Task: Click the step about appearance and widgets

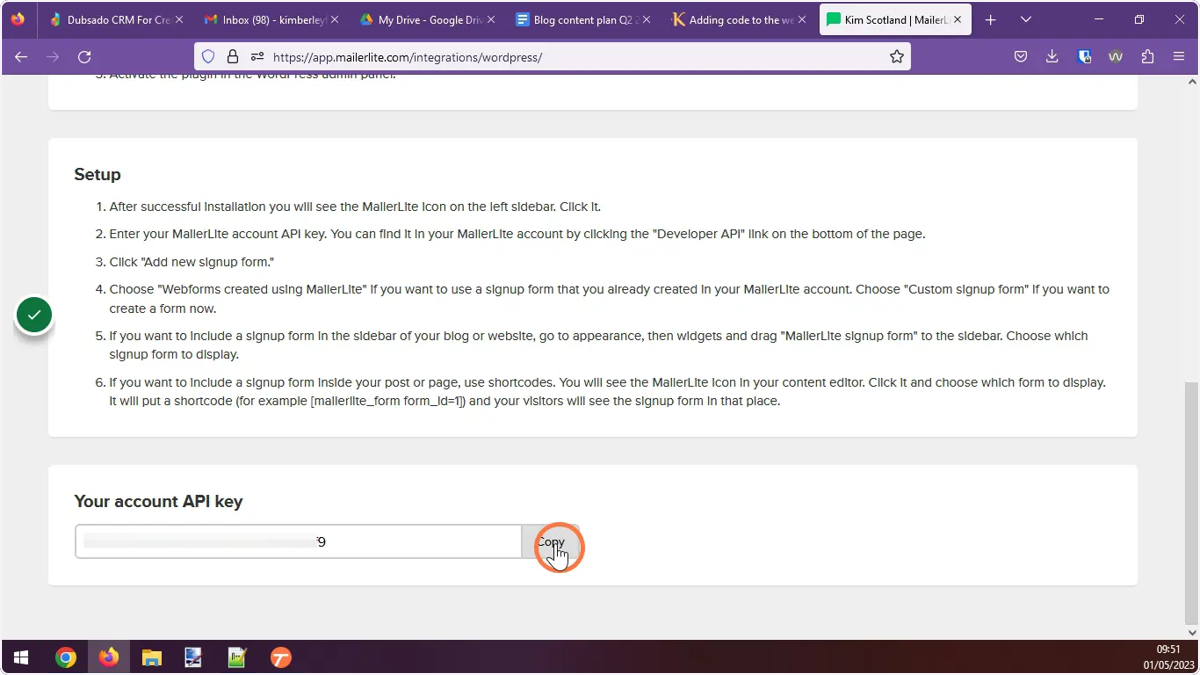Action: [x=599, y=345]
